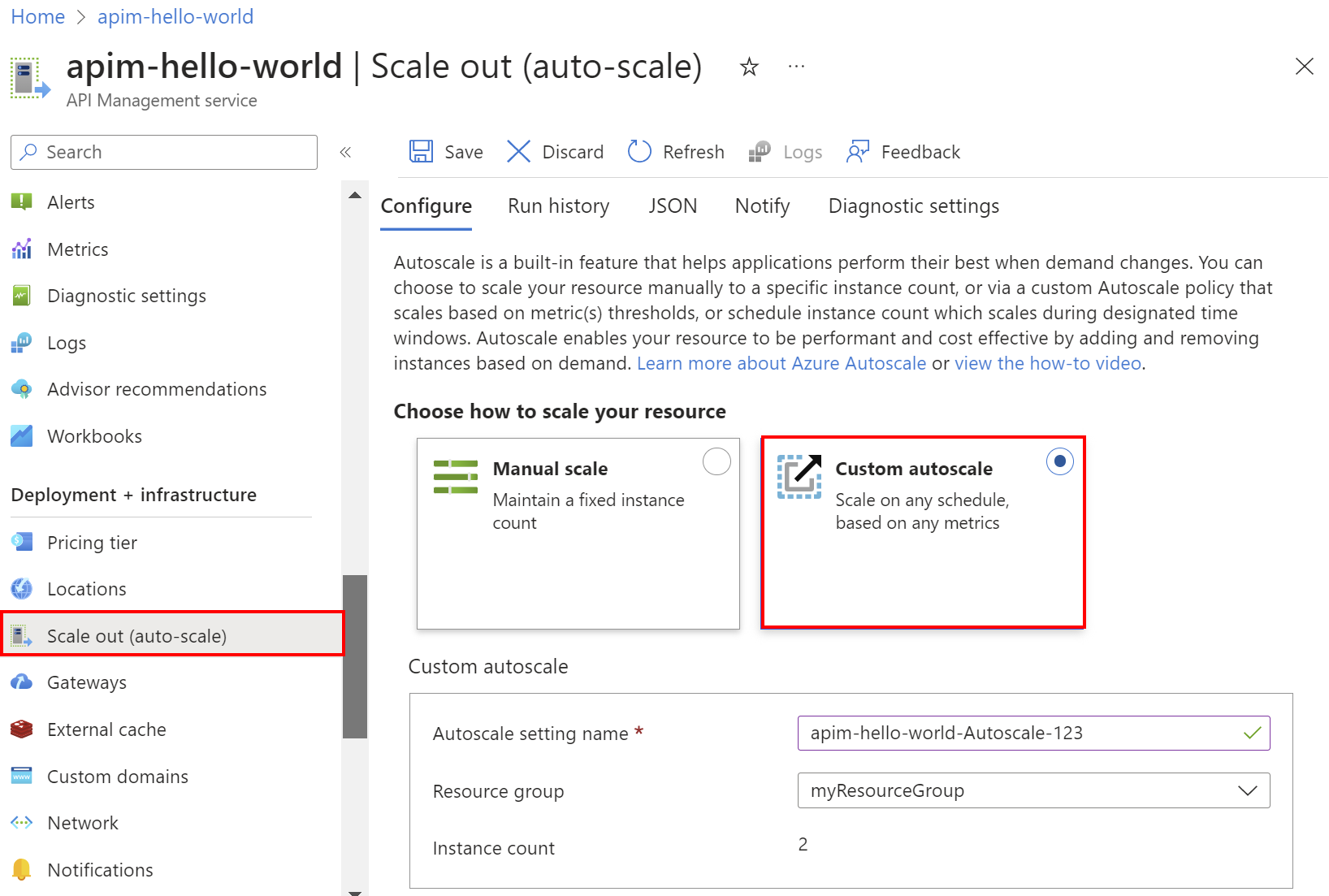
Task: Open Metrics from the sidebar icon
Action: pos(21,249)
